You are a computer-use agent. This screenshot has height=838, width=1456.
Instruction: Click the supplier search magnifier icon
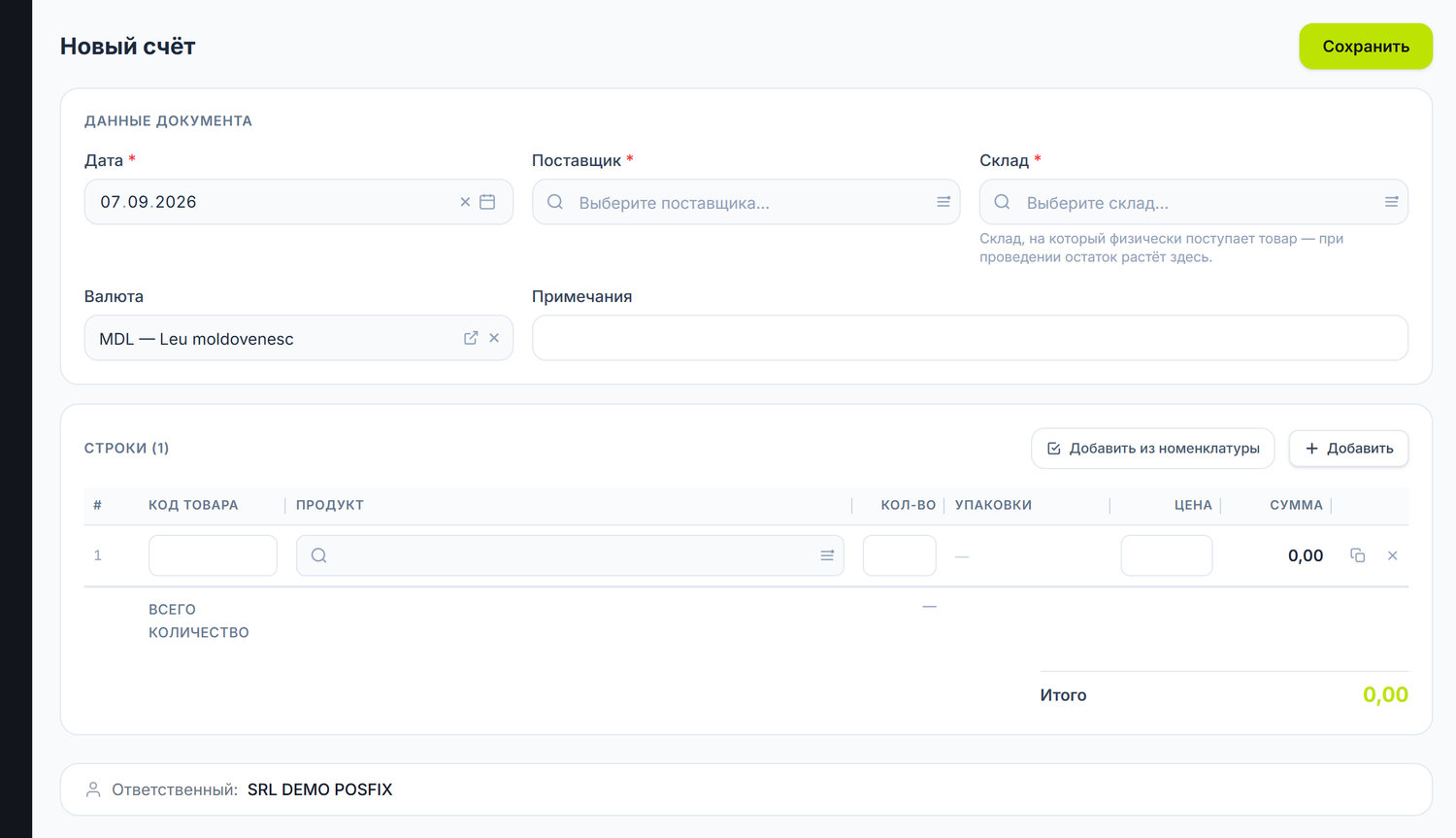555,202
